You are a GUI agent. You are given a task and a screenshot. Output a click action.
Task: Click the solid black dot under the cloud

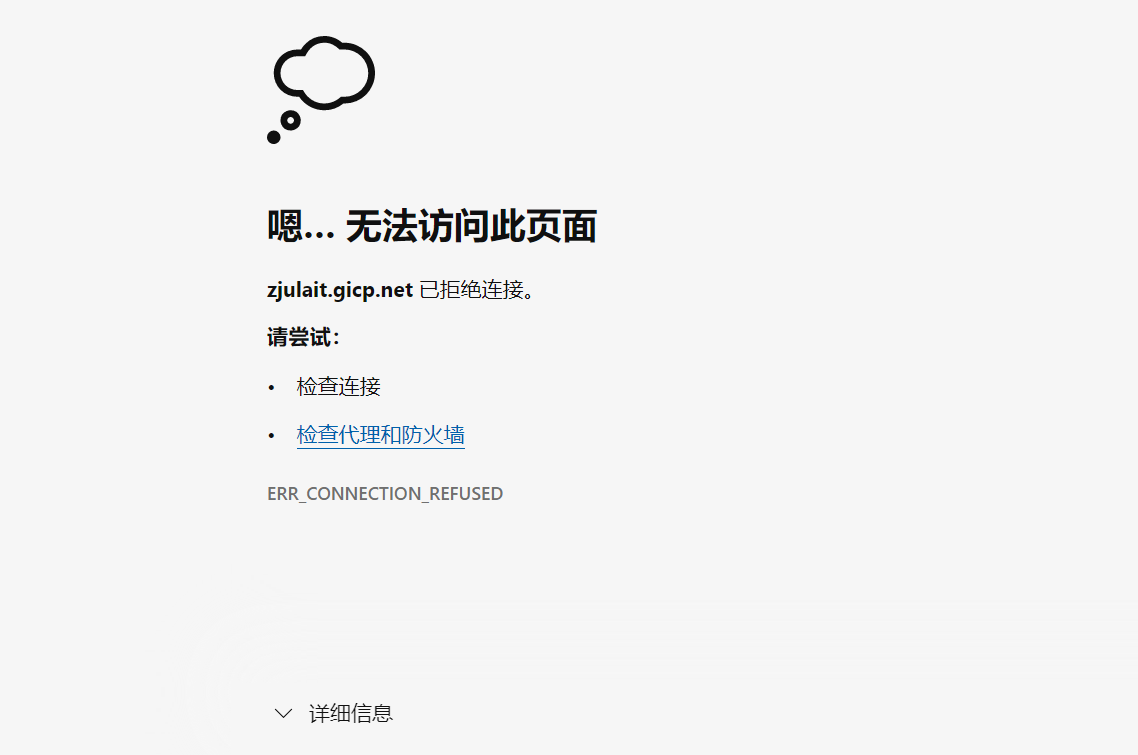[274, 137]
